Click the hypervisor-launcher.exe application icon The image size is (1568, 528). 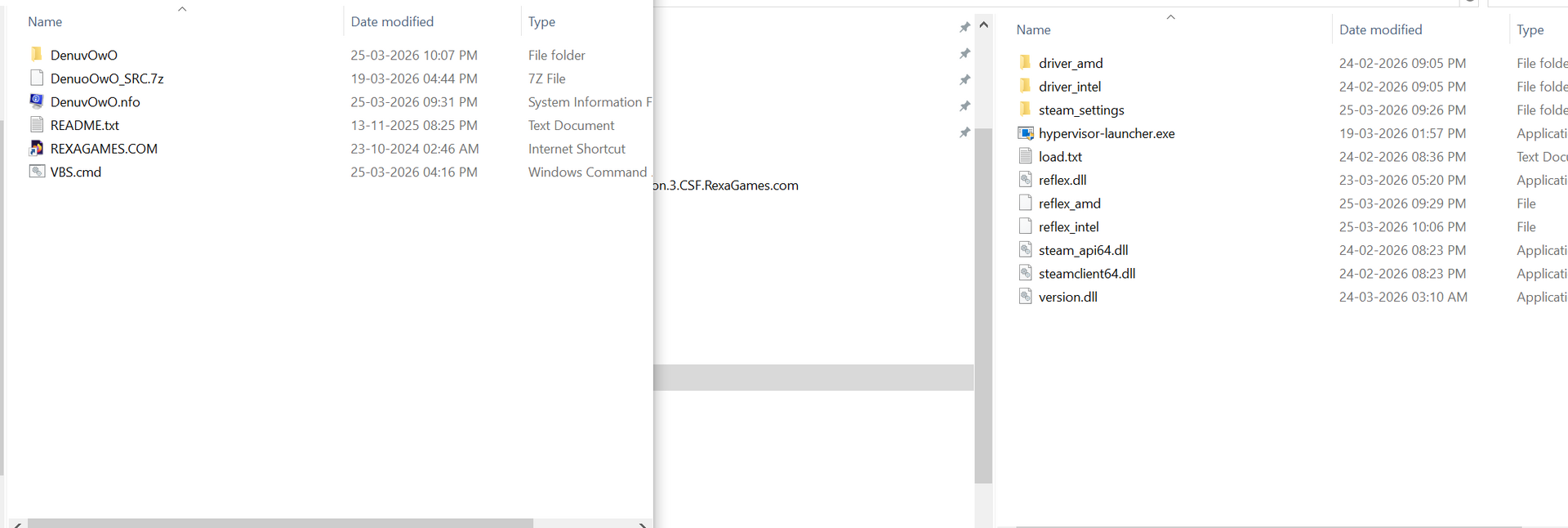[x=1026, y=133]
